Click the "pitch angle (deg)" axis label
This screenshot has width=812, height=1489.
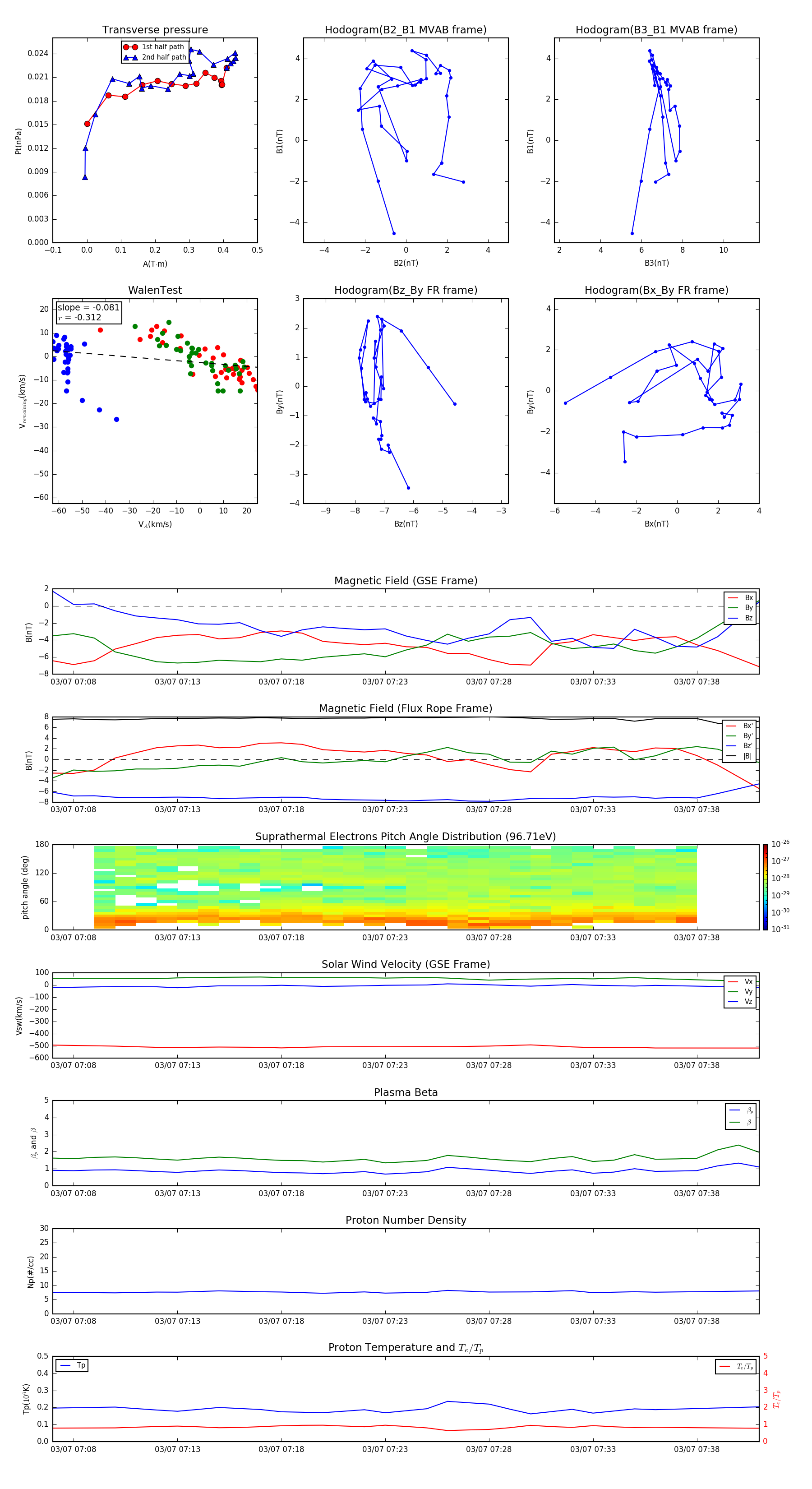tap(25, 887)
